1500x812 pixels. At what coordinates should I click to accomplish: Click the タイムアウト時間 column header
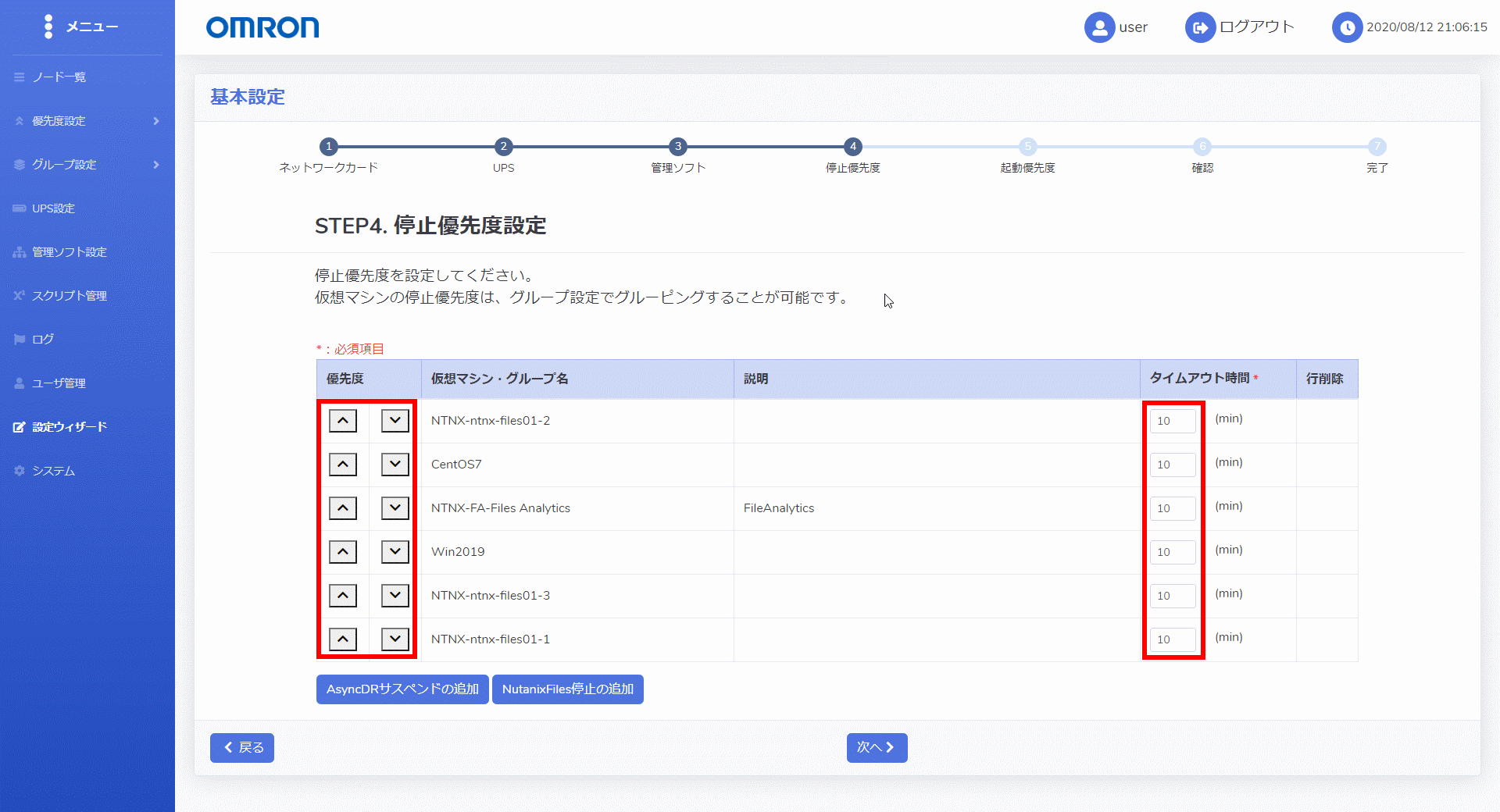[1218, 379]
